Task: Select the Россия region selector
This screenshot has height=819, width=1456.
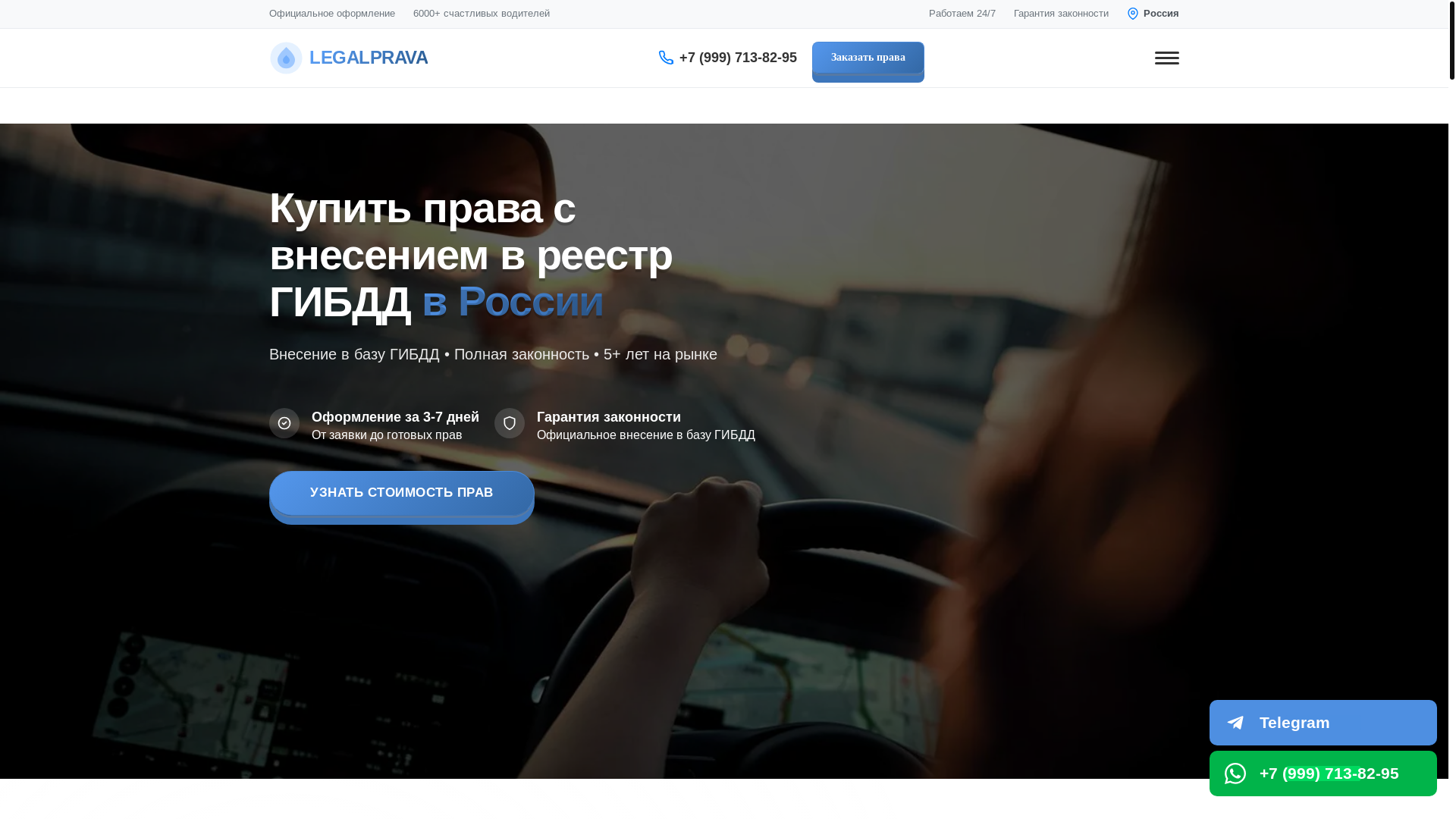Action: [x=1153, y=14]
